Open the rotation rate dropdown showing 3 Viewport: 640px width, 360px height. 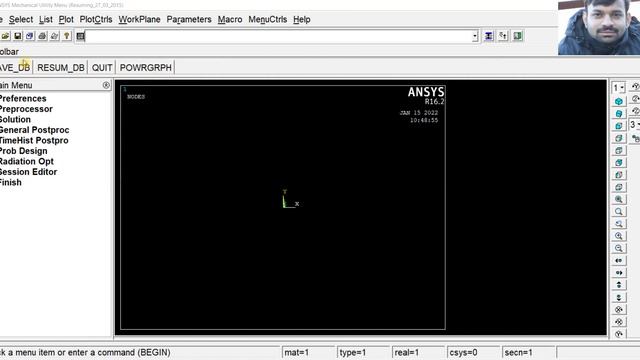634,124
